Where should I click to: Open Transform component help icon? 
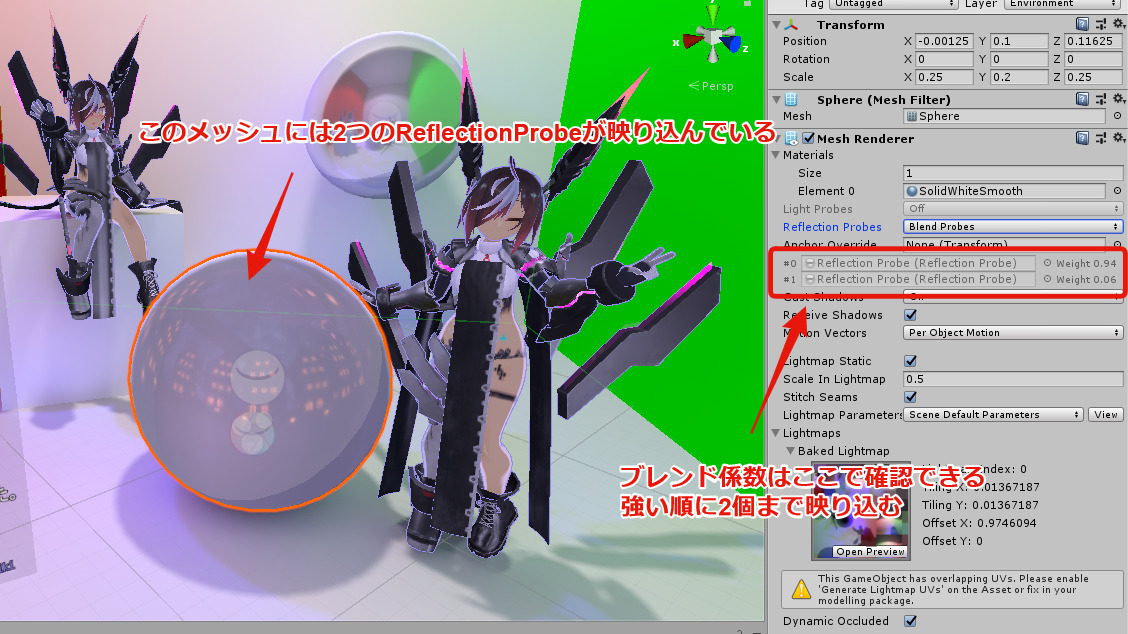tap(1082, 24)
